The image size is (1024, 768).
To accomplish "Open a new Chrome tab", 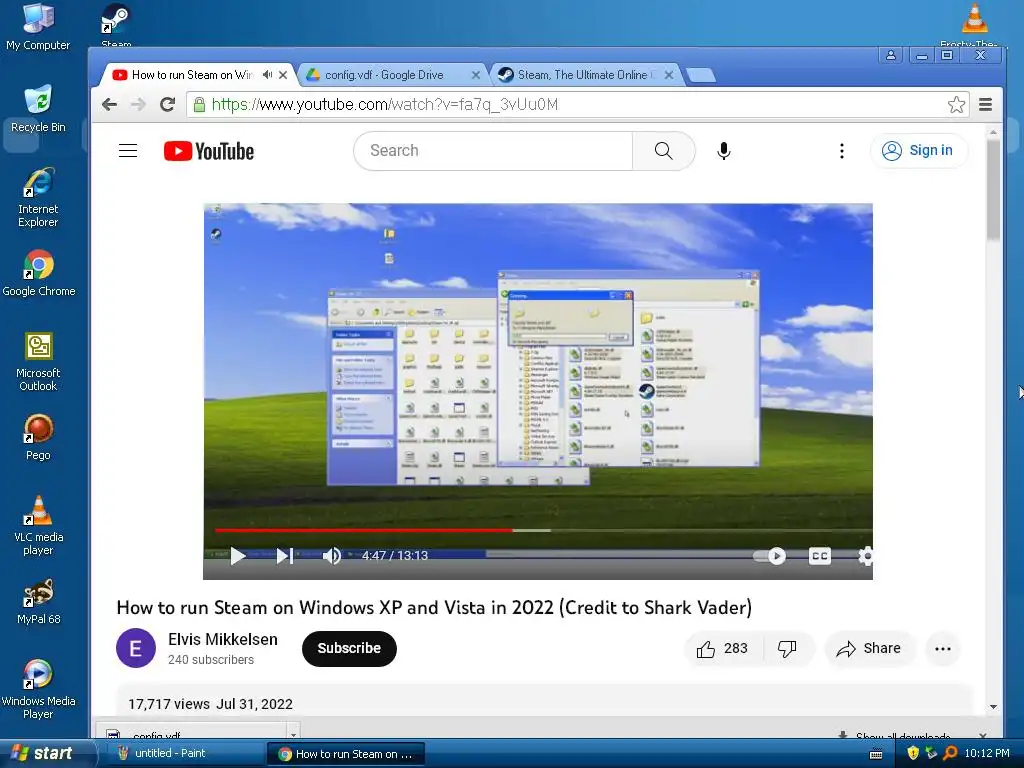I will click(x=701, y=75).
